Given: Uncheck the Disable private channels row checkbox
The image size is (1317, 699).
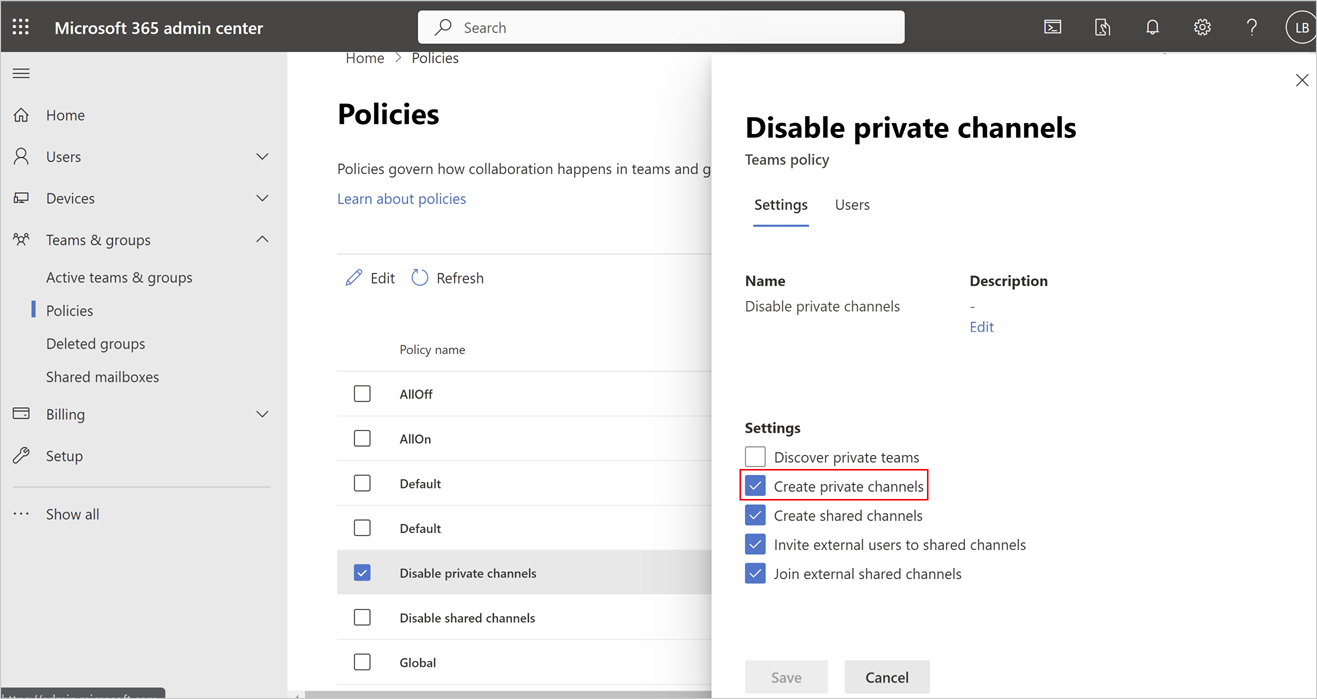Looking at the screenshot, I should point(362,572).
